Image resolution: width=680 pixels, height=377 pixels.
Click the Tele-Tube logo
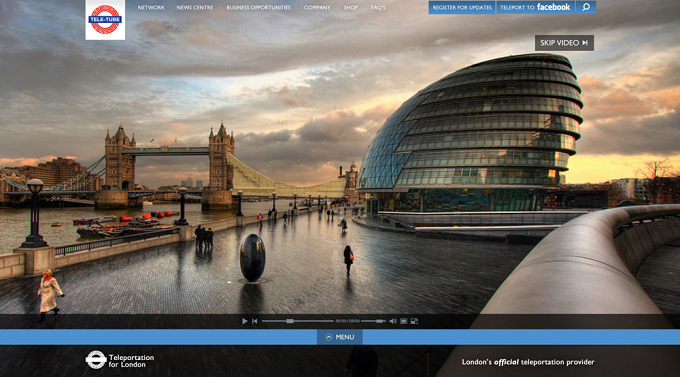pos(105,19)
